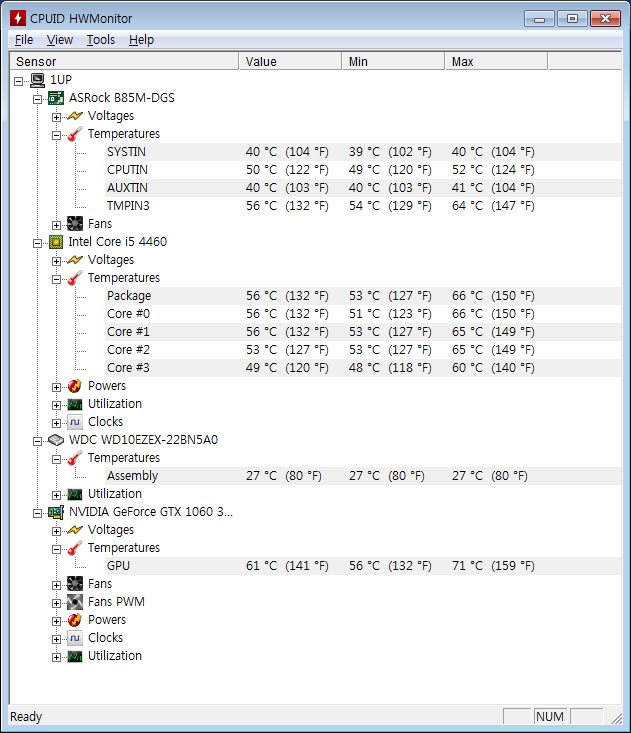Click the 1UP computer icon
Viewport: 631px width, 733px height.
(x=38, y=80)
